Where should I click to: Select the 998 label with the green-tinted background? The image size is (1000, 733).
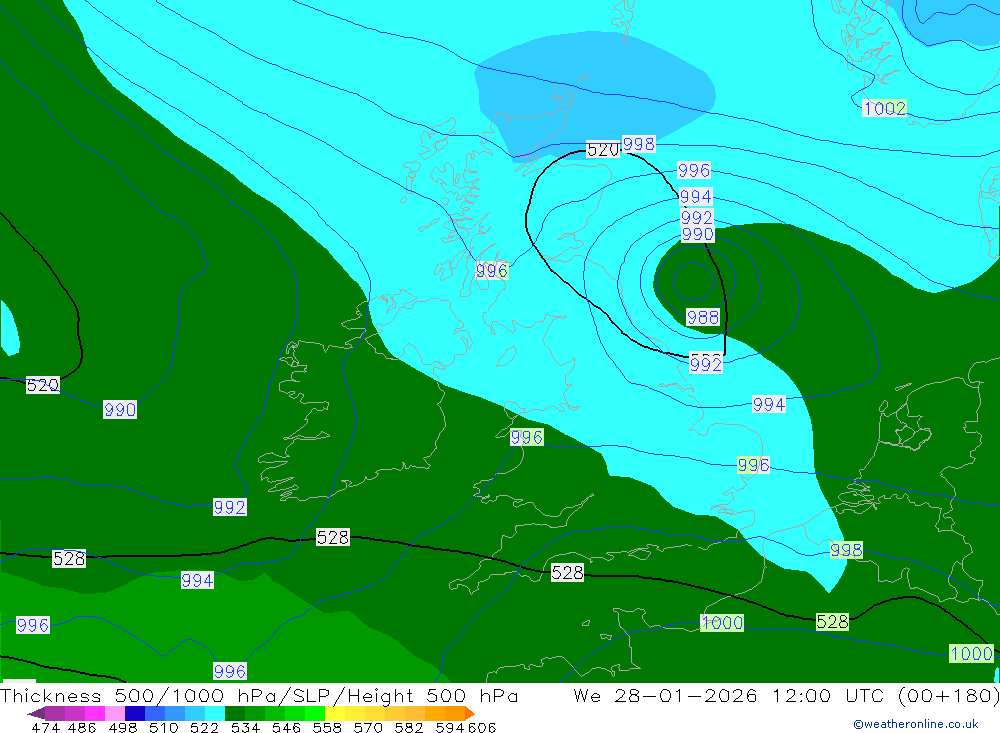(x=846, y=550)
